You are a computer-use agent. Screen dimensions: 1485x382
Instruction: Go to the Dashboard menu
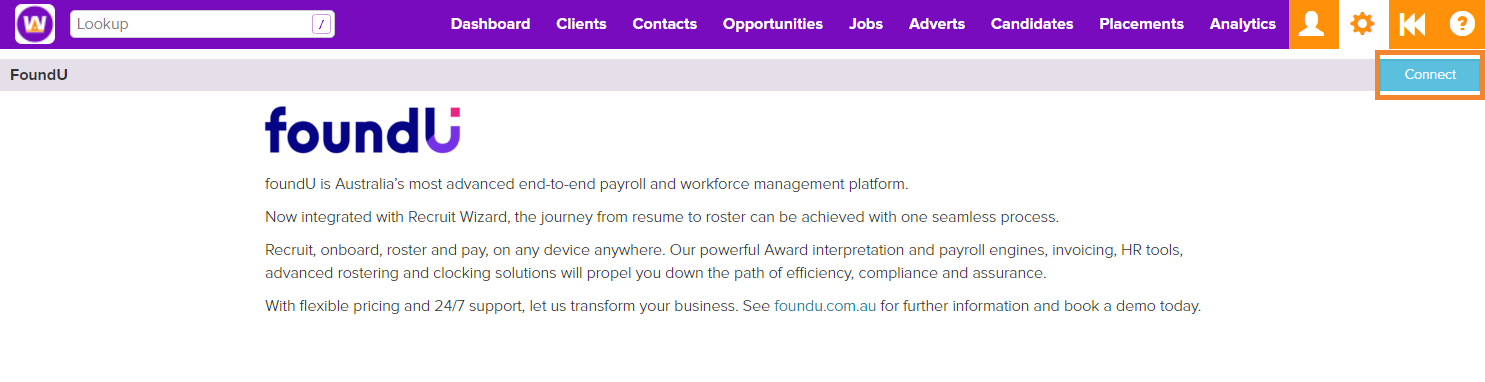pyautogui.click(x=490, y=24)
